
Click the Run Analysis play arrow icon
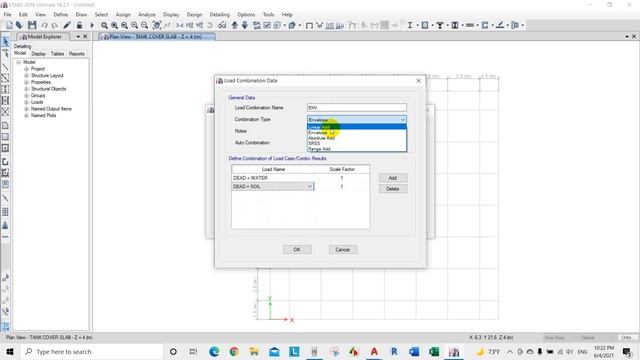(x=92, y=25)
